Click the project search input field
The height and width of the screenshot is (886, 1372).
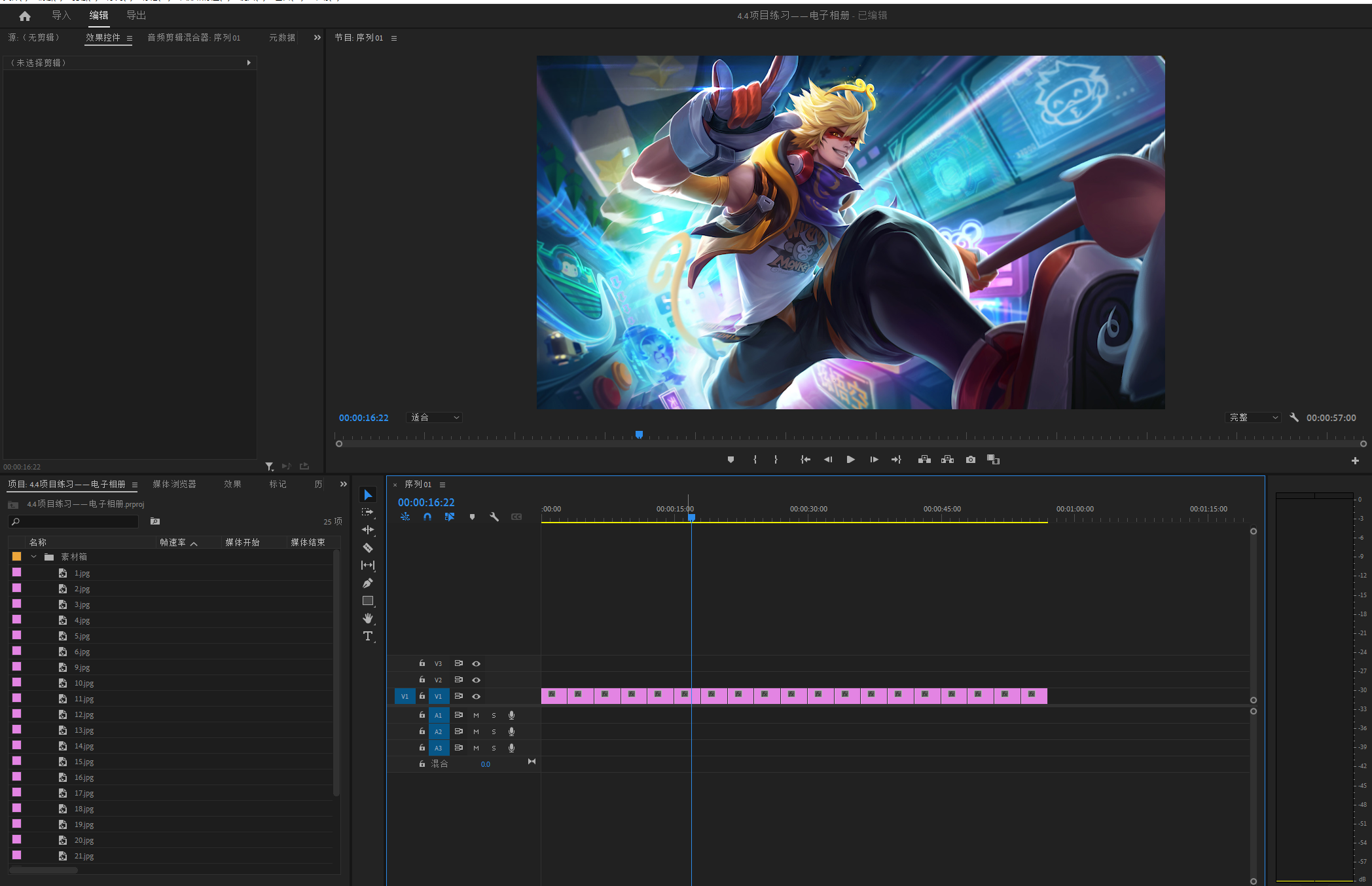click(x=79, y=521)
